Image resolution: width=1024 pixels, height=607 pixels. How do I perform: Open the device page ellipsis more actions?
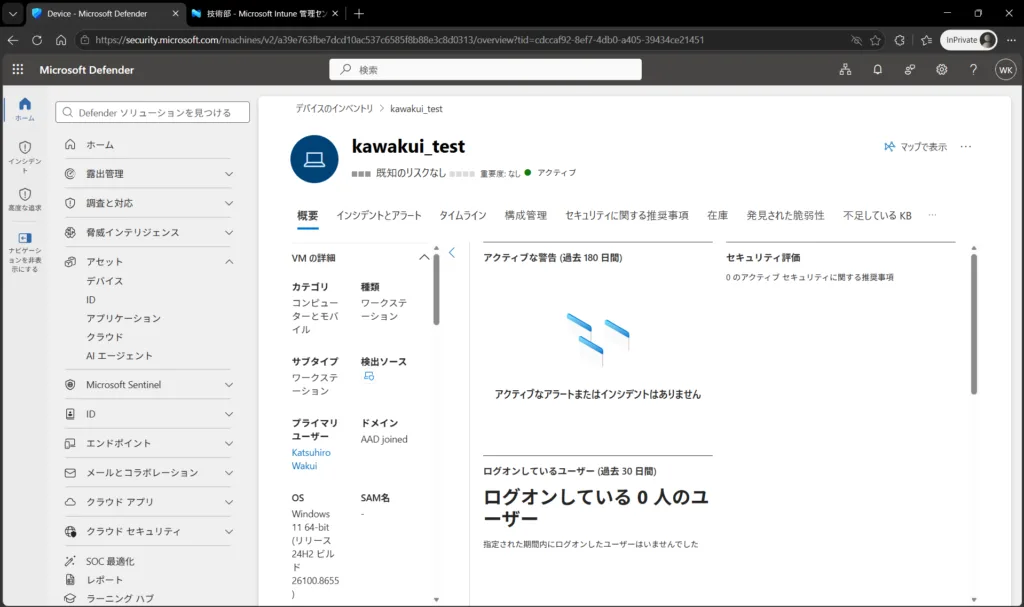tap(966, 146)
